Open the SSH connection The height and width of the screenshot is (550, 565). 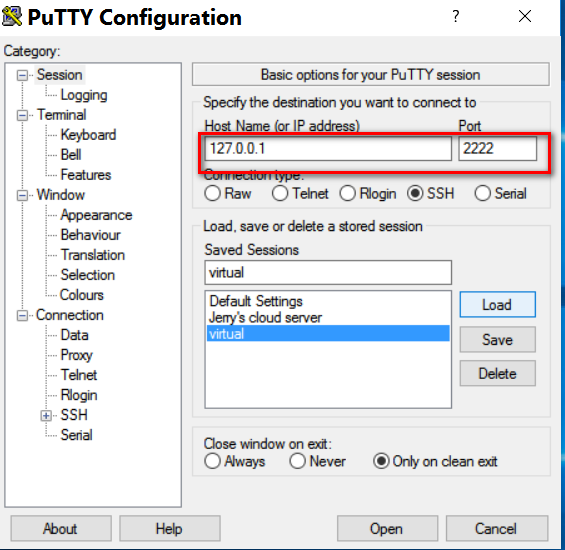pos(387,529)
